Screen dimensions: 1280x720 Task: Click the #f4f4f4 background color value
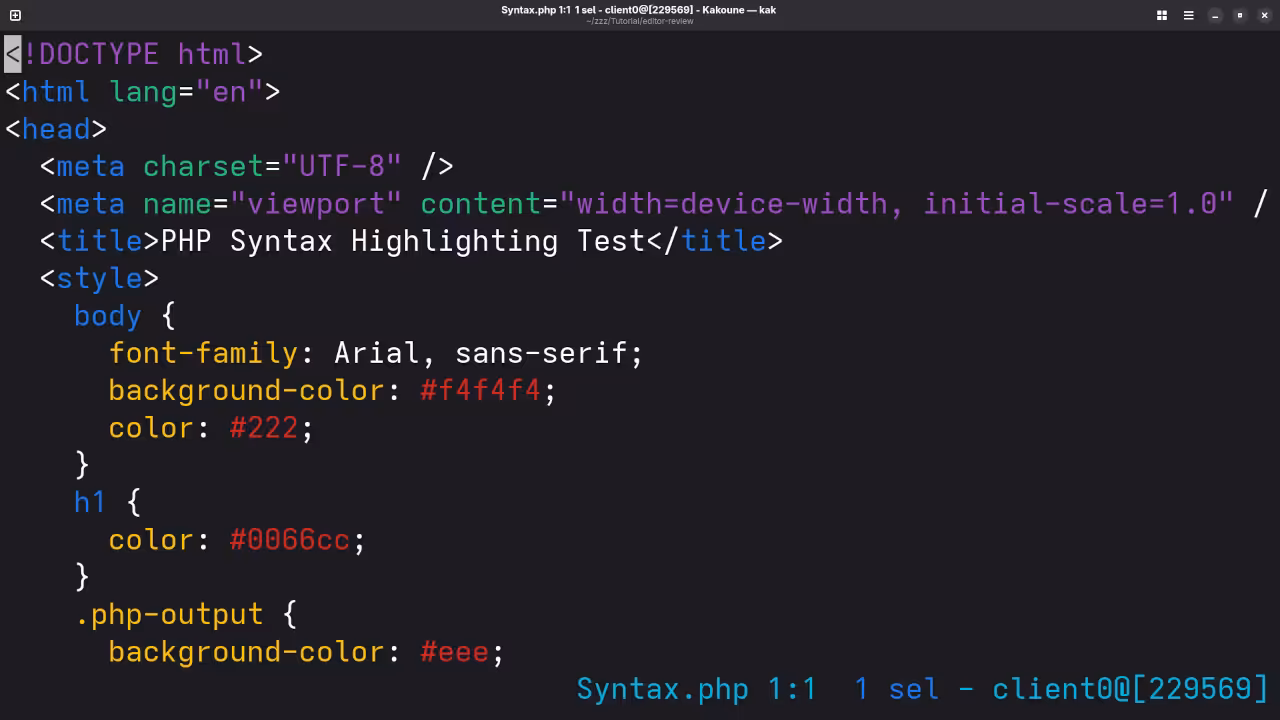point(479,390)
